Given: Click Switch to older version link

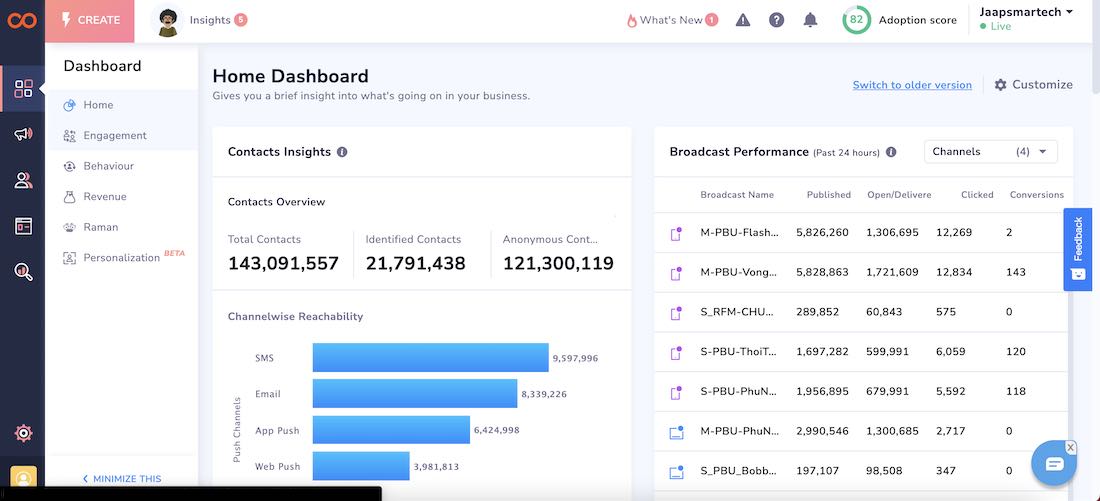Looking at the screenshot, I should tap(912, 85).
